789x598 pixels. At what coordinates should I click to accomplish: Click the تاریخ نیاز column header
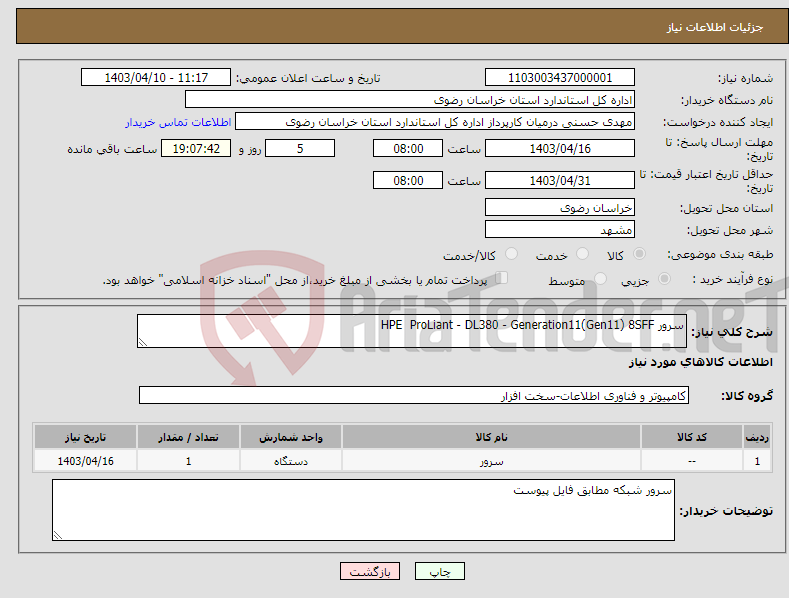coord(86,437)
